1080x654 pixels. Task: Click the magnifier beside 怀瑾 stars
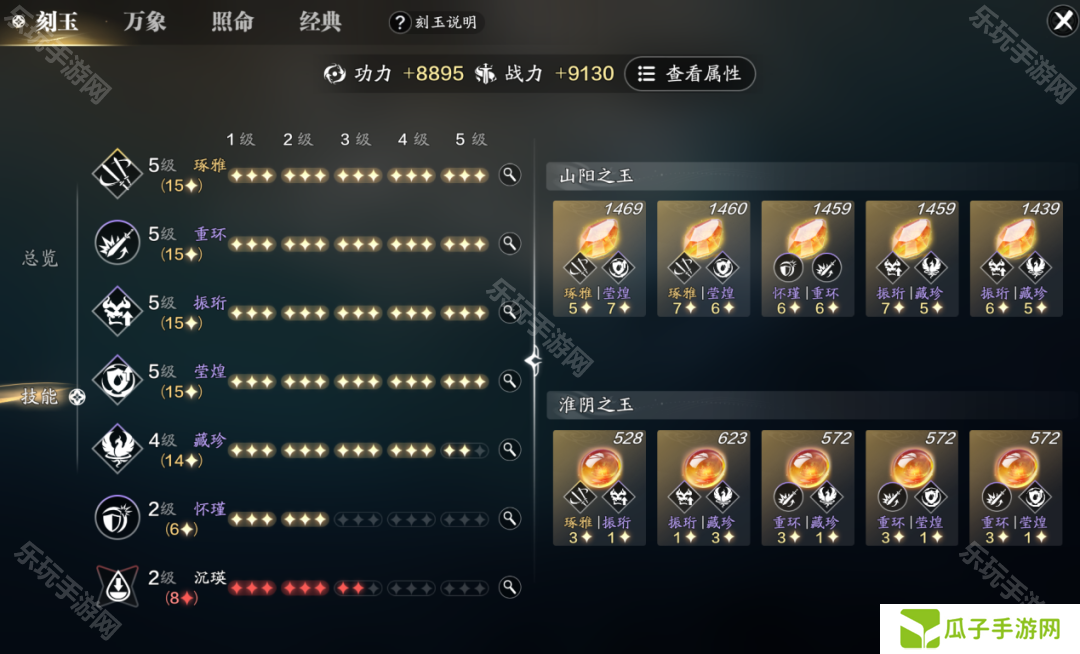(x=510, y=518)
